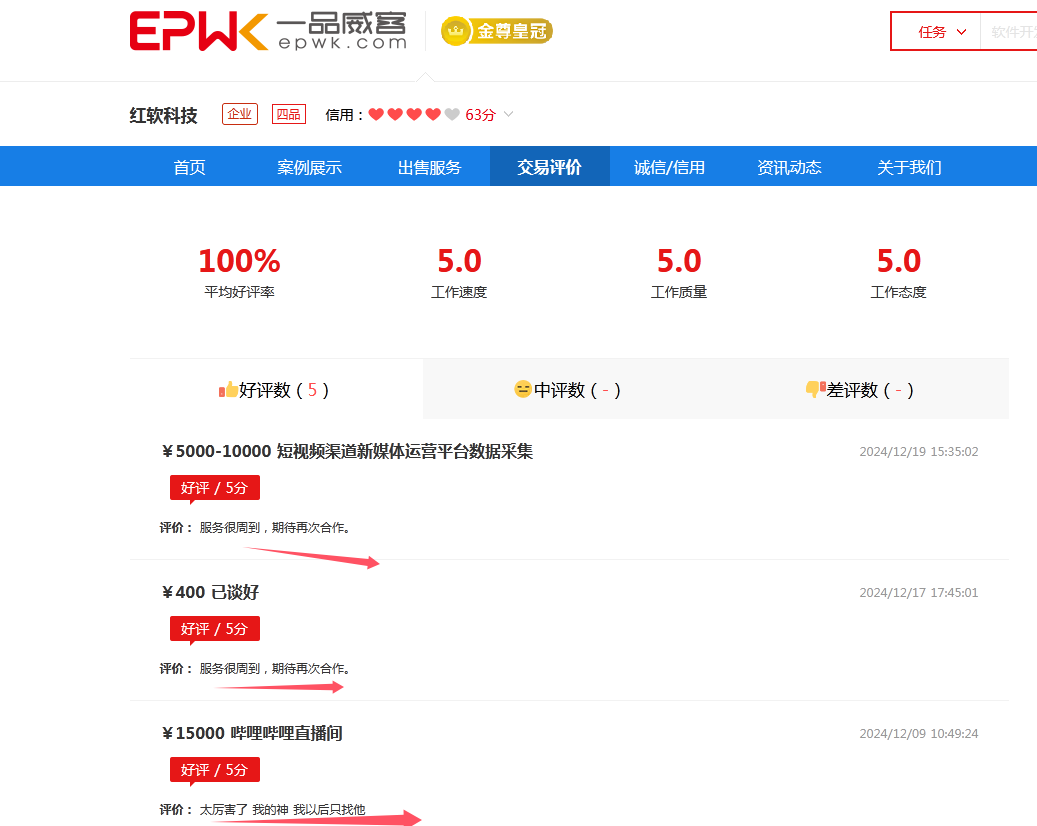
Task: Select the 交易评价 nav tab
Action: [x=550, y=167]
